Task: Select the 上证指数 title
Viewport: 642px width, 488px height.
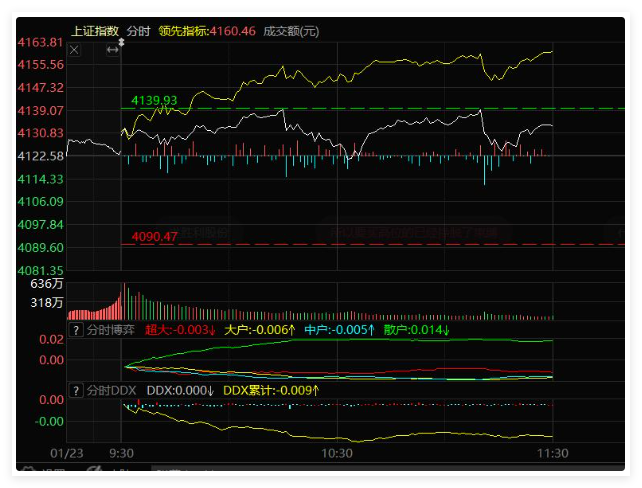Action: (95, 31)
